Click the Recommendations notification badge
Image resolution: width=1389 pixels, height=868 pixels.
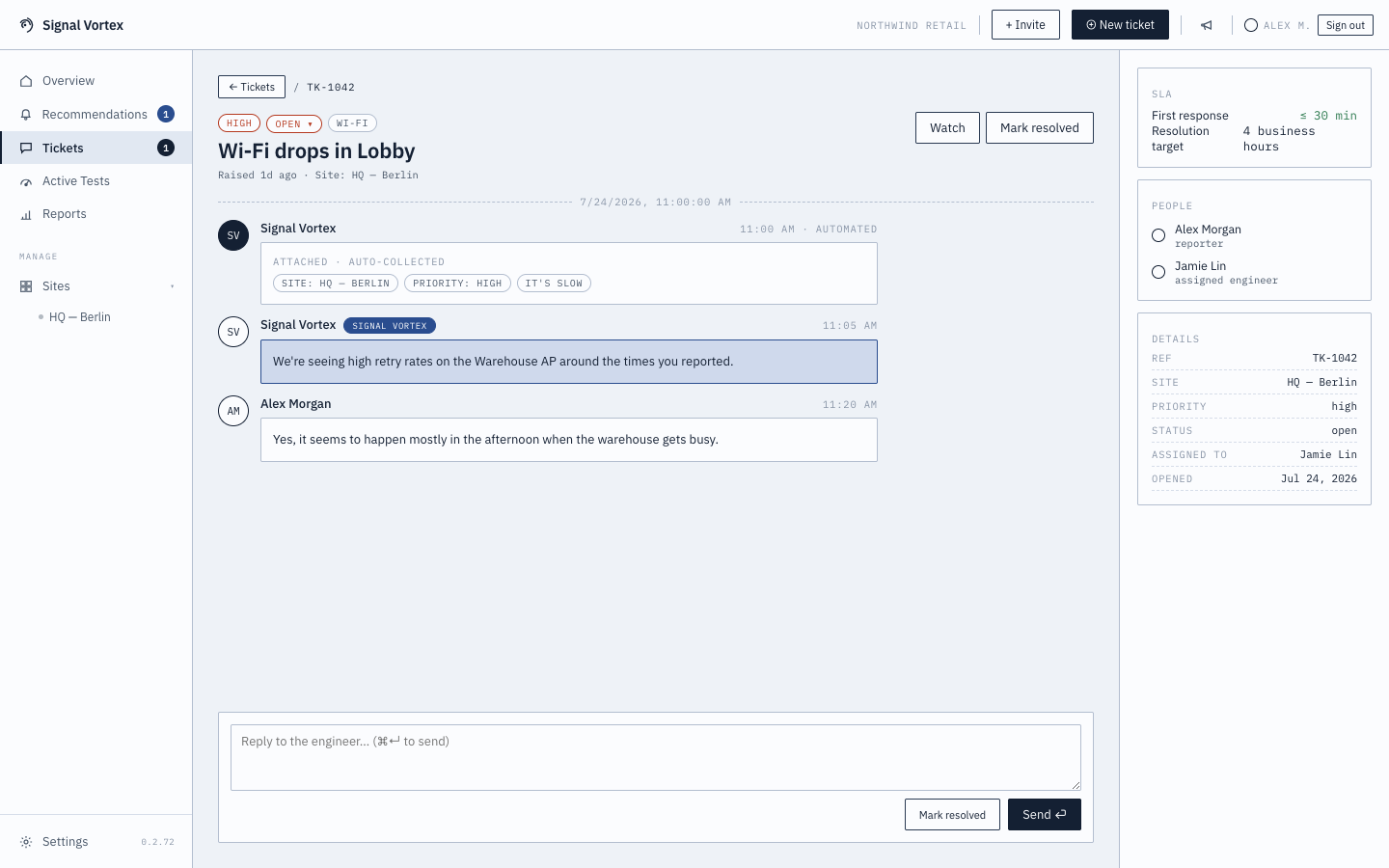[166, 114]
